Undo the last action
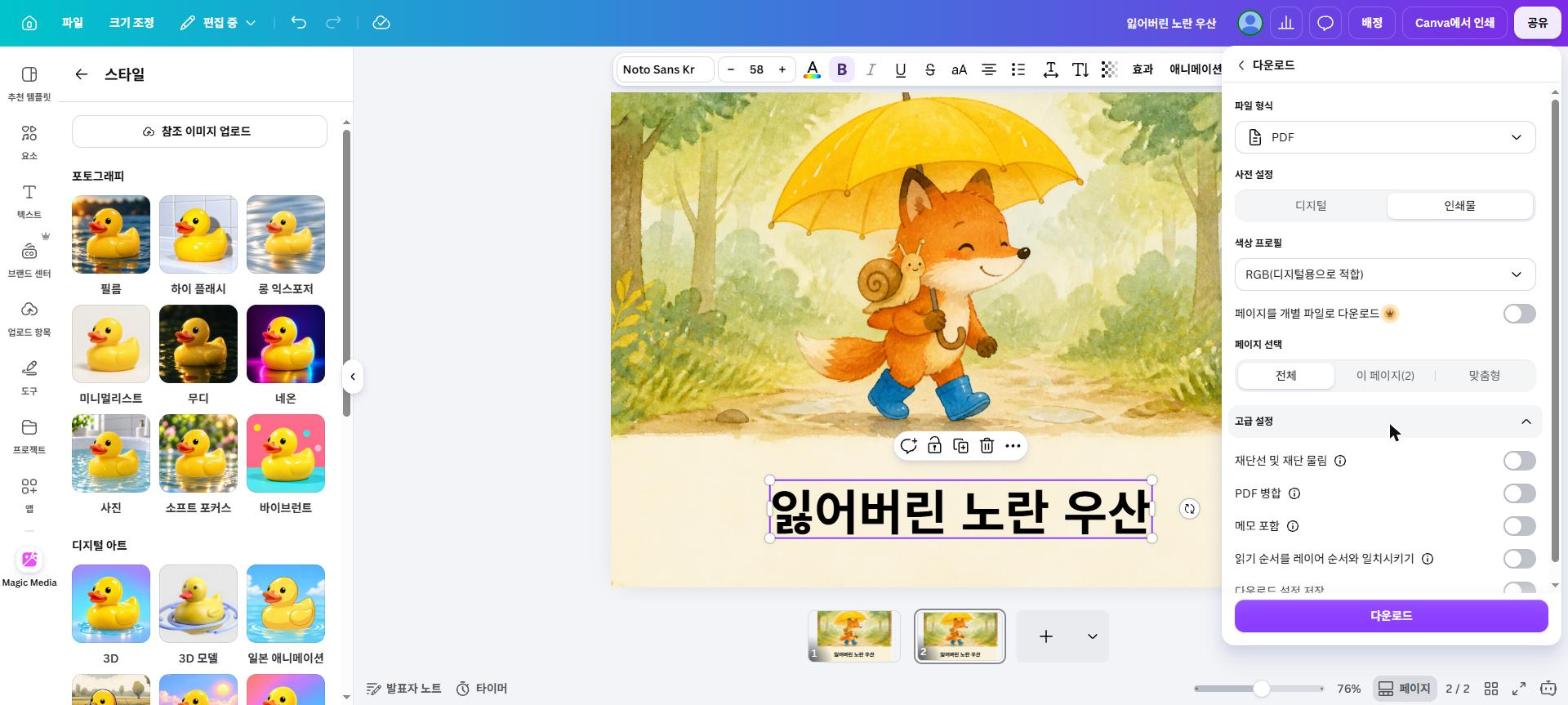Viewport: 1568px width, 705px height. [298, 22]
